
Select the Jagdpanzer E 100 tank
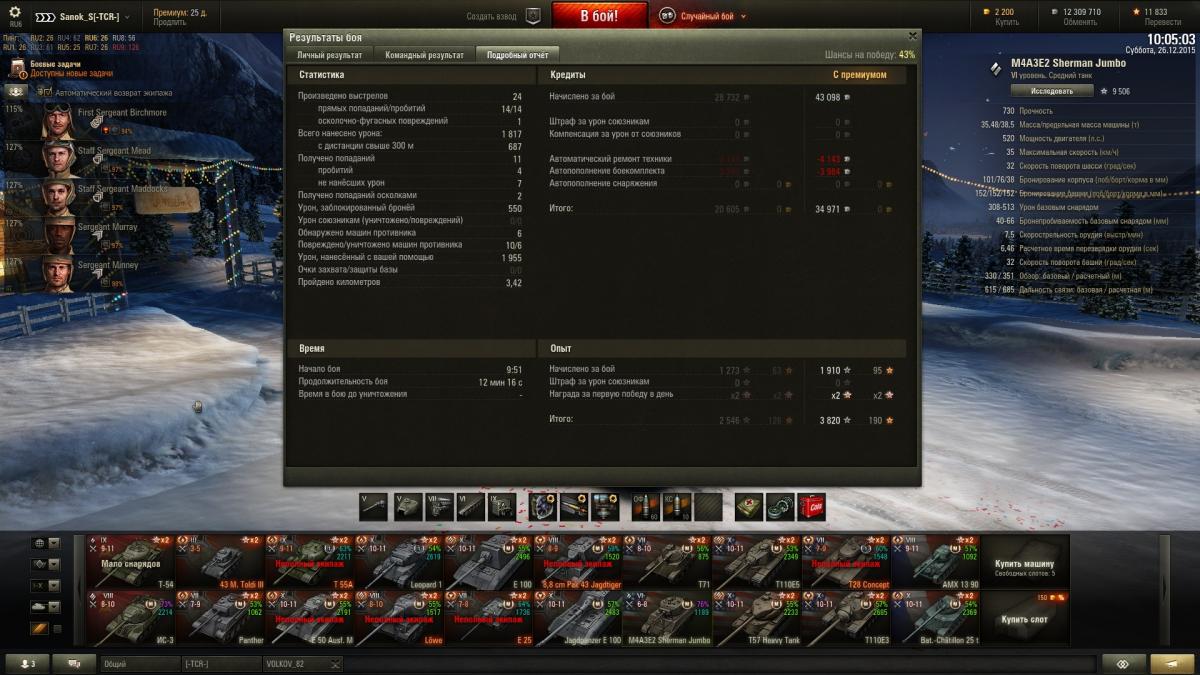click(578, 618)
